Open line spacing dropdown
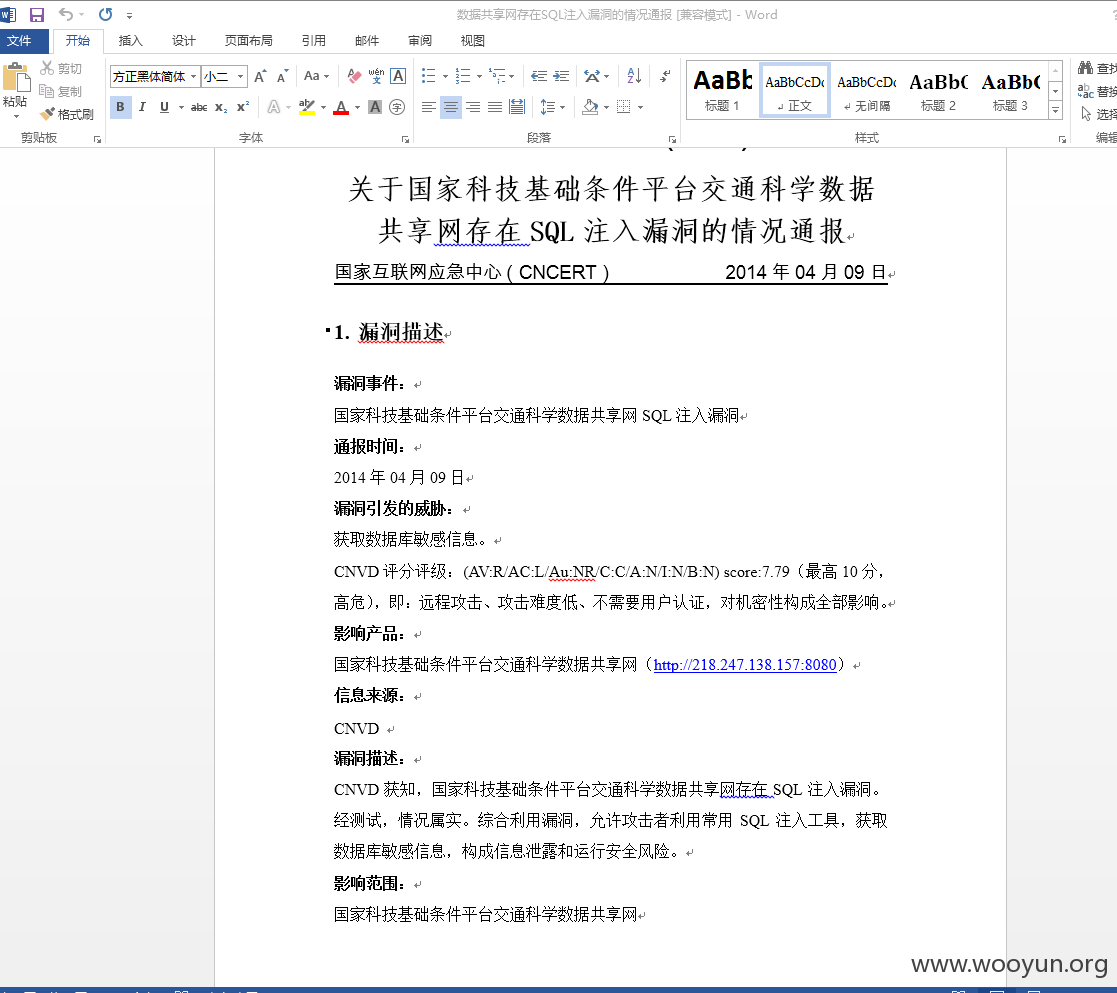 point(552,107)
